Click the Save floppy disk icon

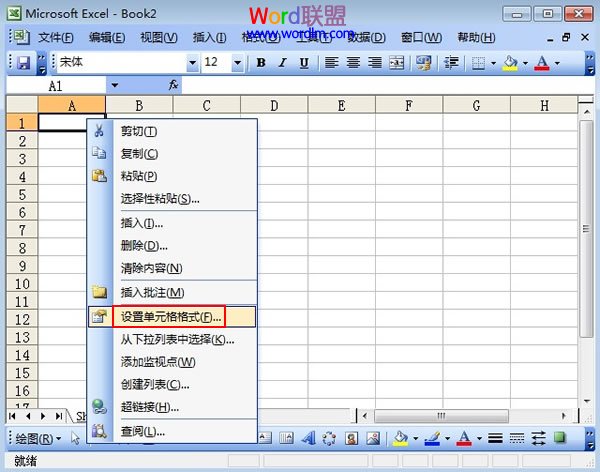(x=24, y=62)
